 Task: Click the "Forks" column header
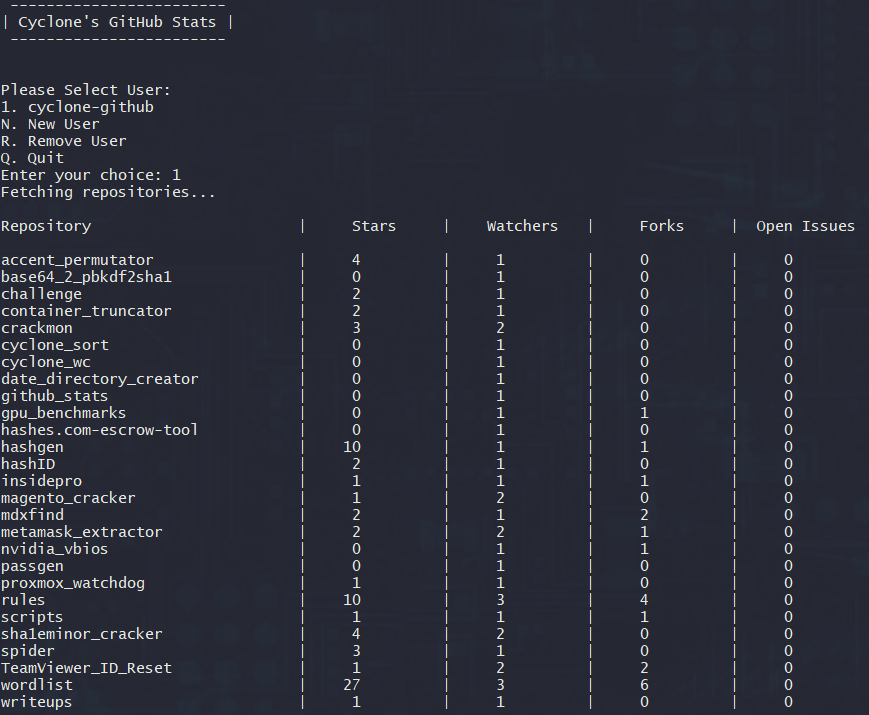(662, 226)
